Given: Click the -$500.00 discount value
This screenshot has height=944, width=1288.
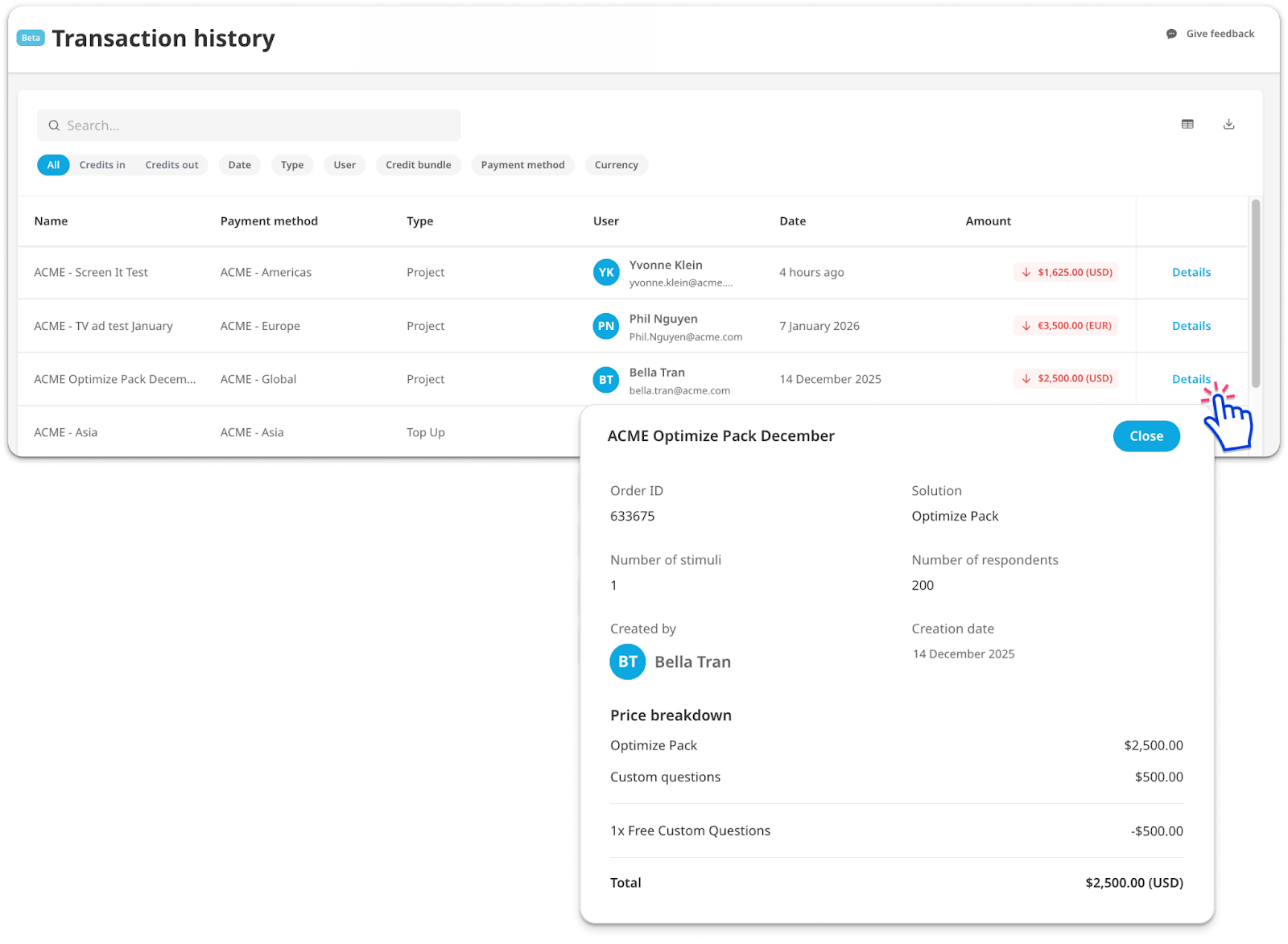Looking at the screenshot, I should point(1157,831).
